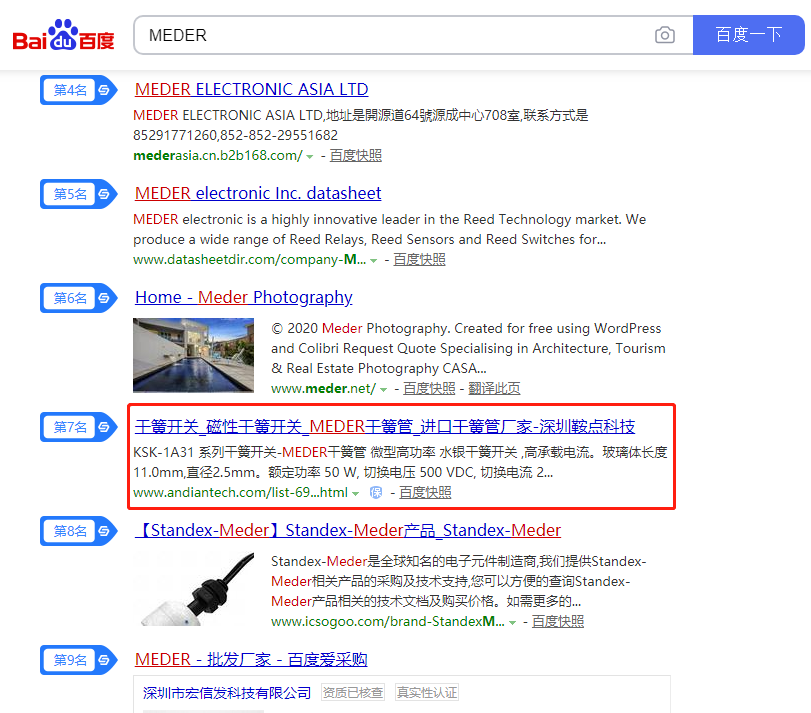Viewport: 811px width, 713px height.
Task: Open the Meder Photography pool house thumbnail
Action: (193, 355)
